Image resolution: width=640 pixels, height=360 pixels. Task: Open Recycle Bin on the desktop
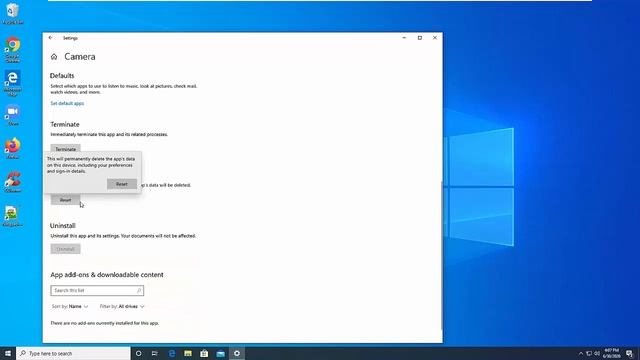(x=13, y=13)
